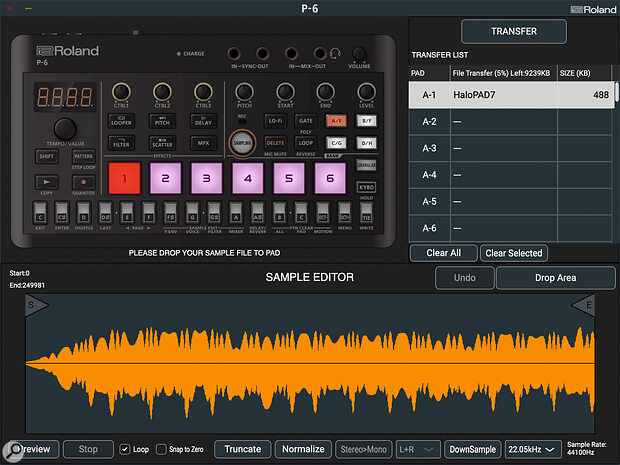This screenshot has width=620, height=465.
Task: Click the LO-FI button
Action: point(275,121)
